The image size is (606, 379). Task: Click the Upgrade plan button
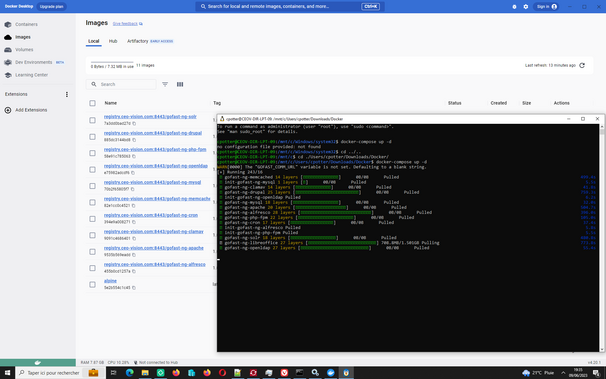51,7
